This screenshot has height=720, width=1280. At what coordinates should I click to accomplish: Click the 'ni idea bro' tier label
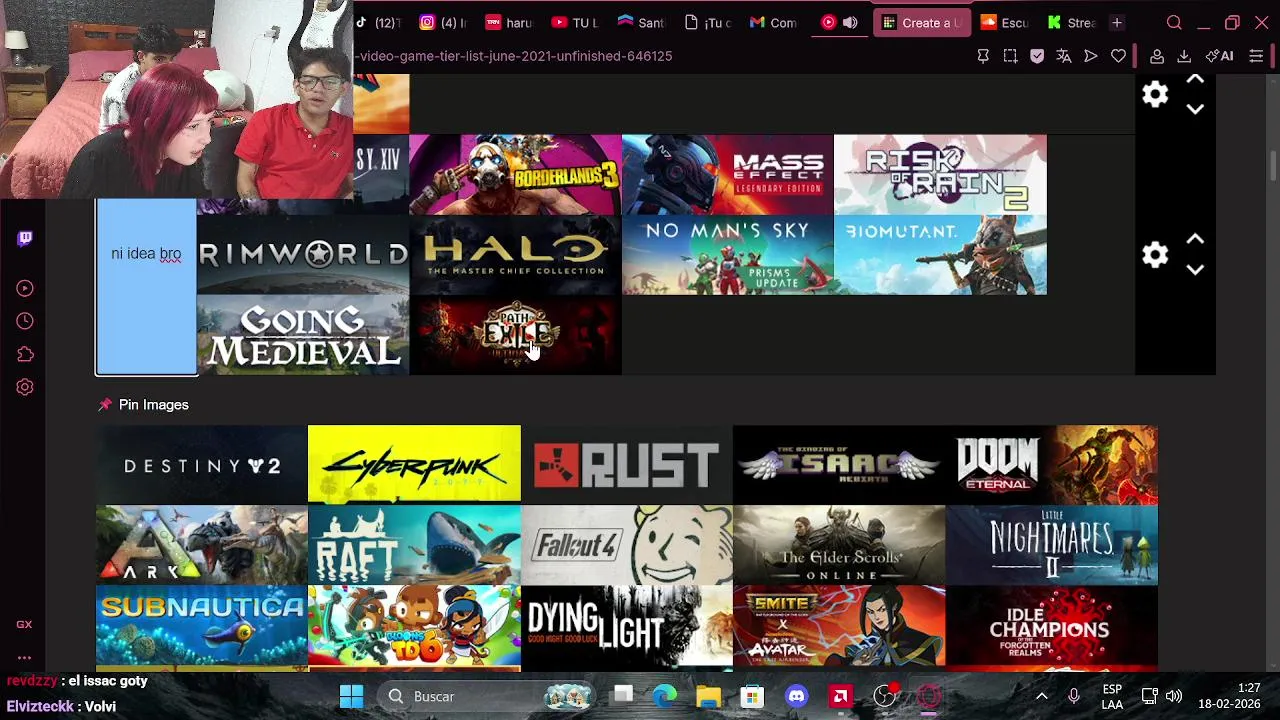[146, 254]
